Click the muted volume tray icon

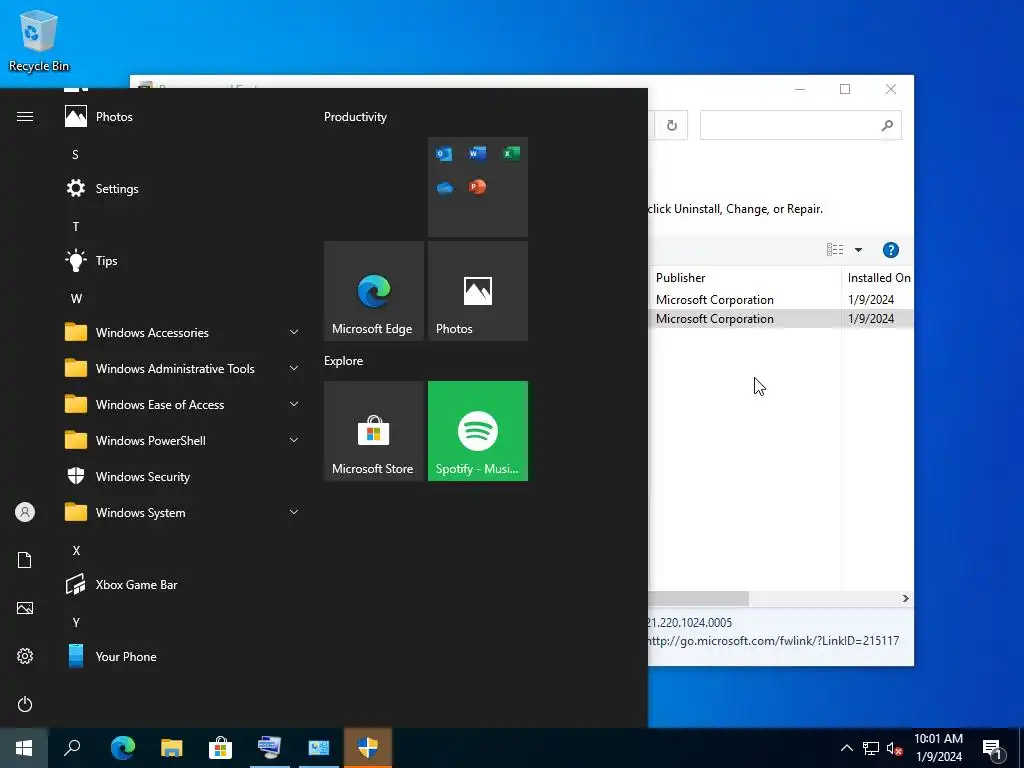(895, 748)
